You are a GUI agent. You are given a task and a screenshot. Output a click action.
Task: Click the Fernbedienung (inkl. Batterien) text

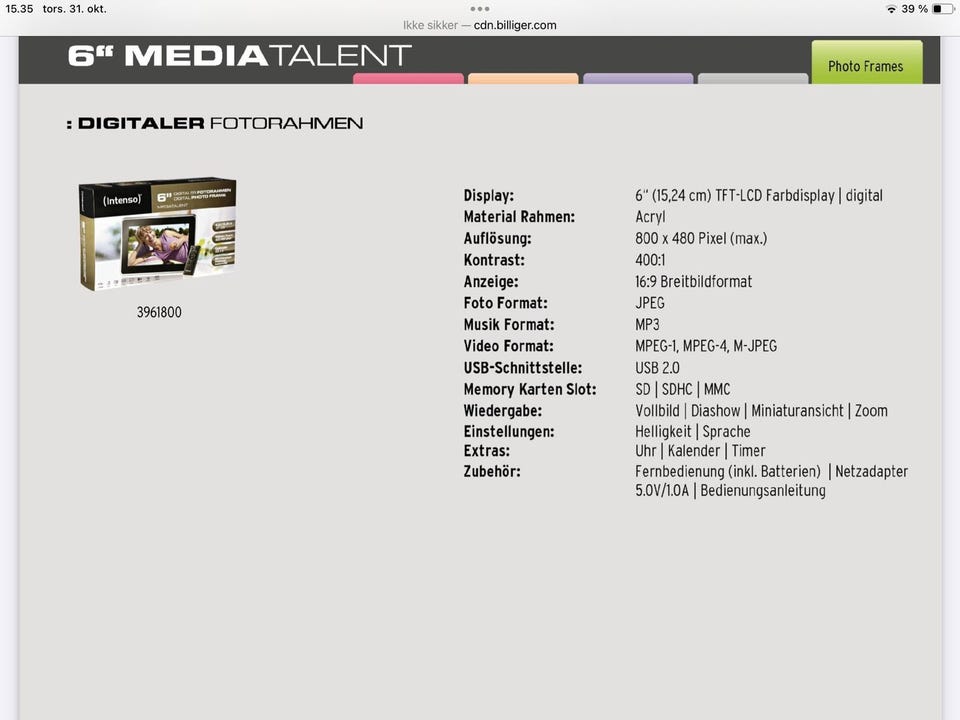click(x=728, y=471)
